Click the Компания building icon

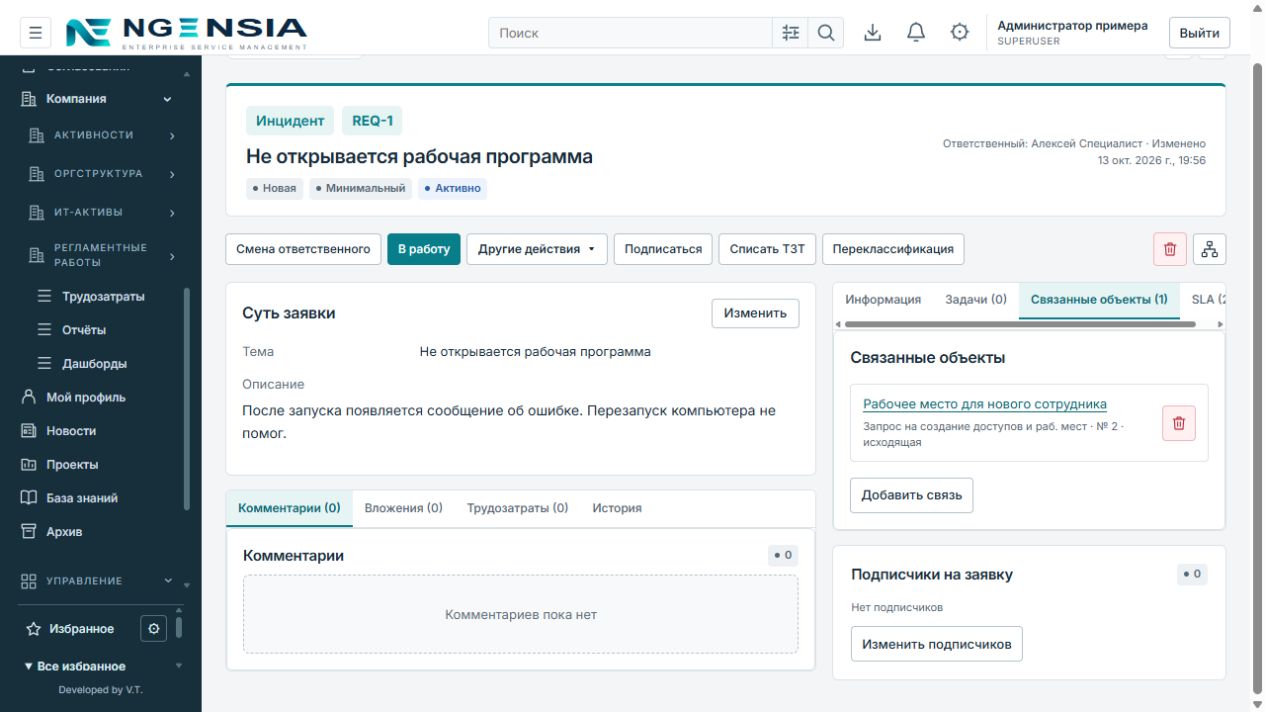29,99
